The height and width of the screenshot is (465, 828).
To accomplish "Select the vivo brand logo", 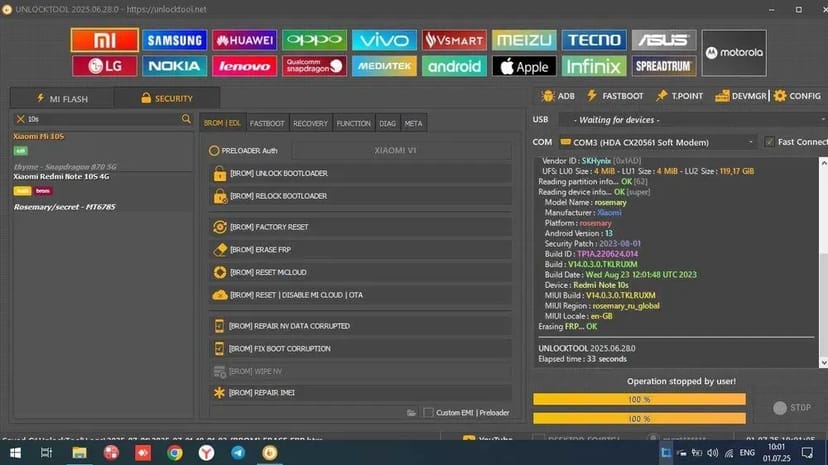I will pyautogui.click(x=384, y=40).
